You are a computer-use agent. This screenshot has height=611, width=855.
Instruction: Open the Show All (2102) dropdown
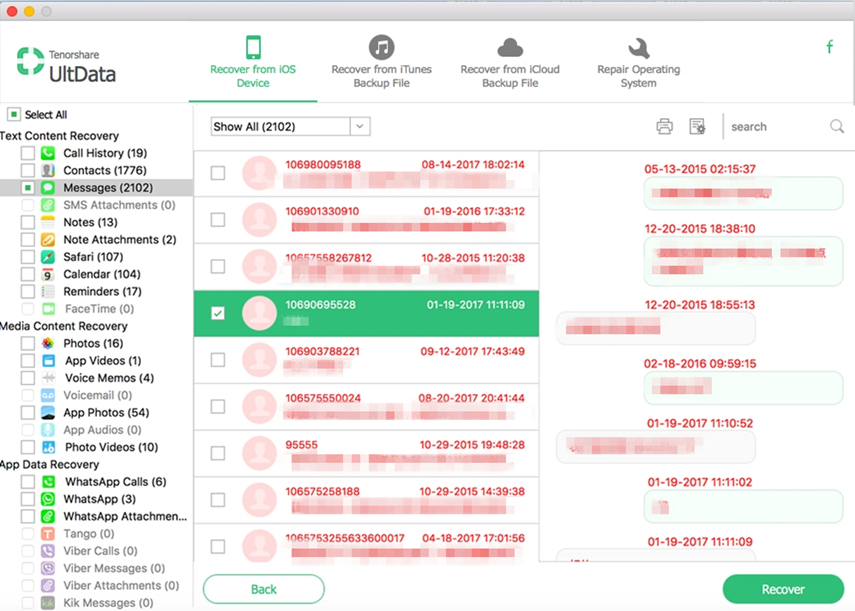pyautogui.click(x=290, y=126)
